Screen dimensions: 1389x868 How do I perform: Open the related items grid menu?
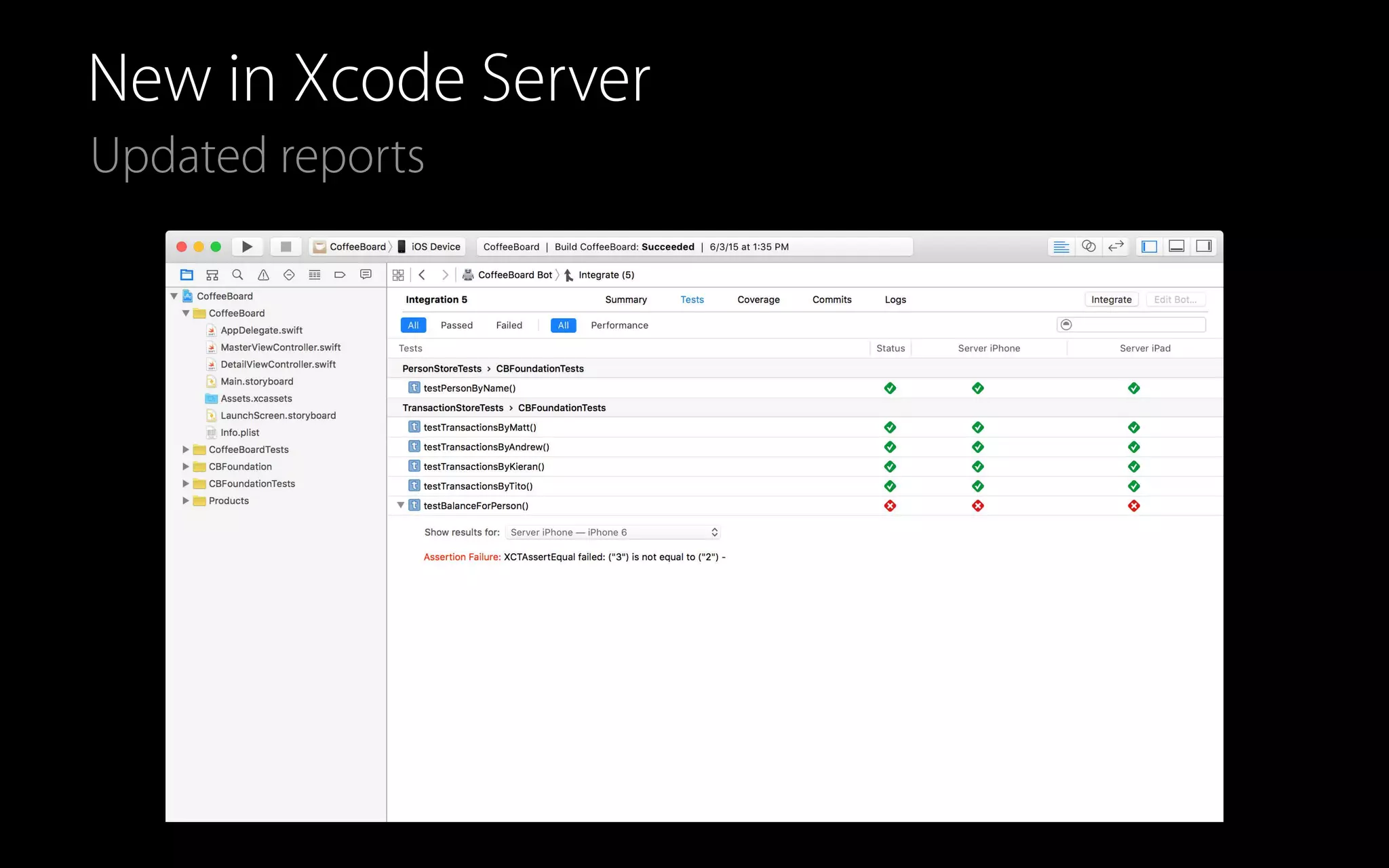pyautogui.click(x=398, y=275)
